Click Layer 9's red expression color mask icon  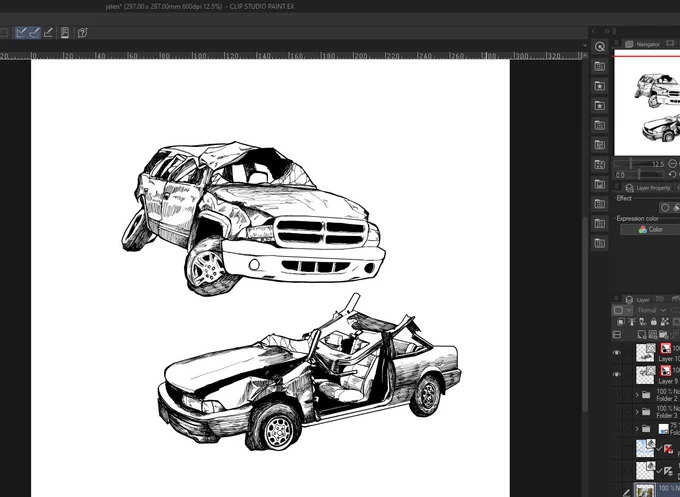point(666,370)
